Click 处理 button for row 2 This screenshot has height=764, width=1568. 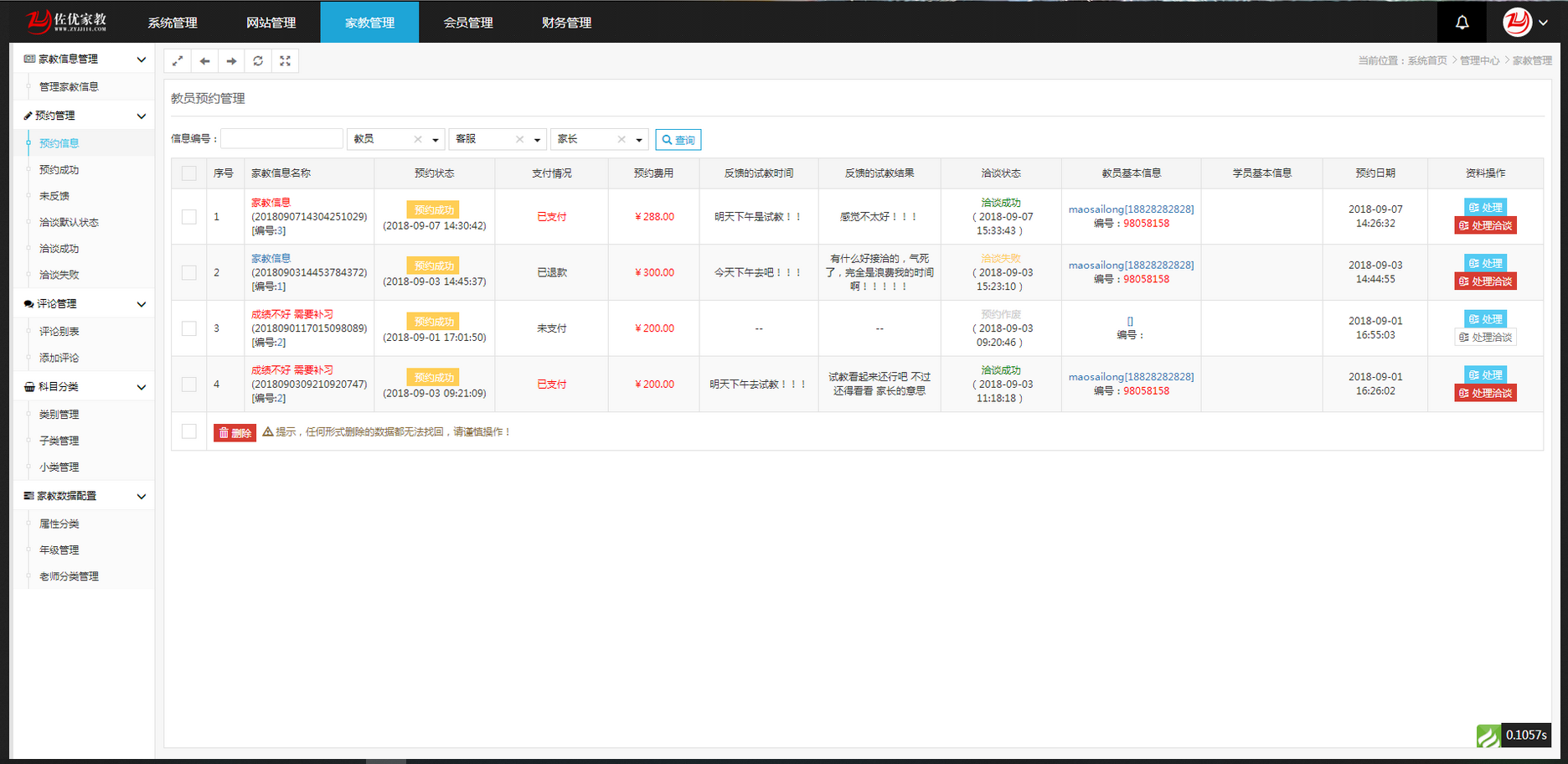point(1485,263)
